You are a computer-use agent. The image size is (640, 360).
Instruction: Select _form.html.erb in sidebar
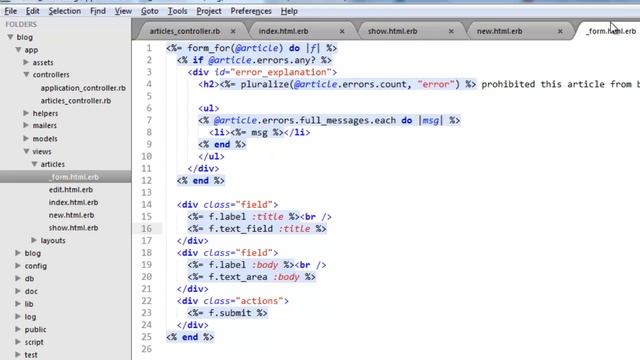[x=73, y=177]
